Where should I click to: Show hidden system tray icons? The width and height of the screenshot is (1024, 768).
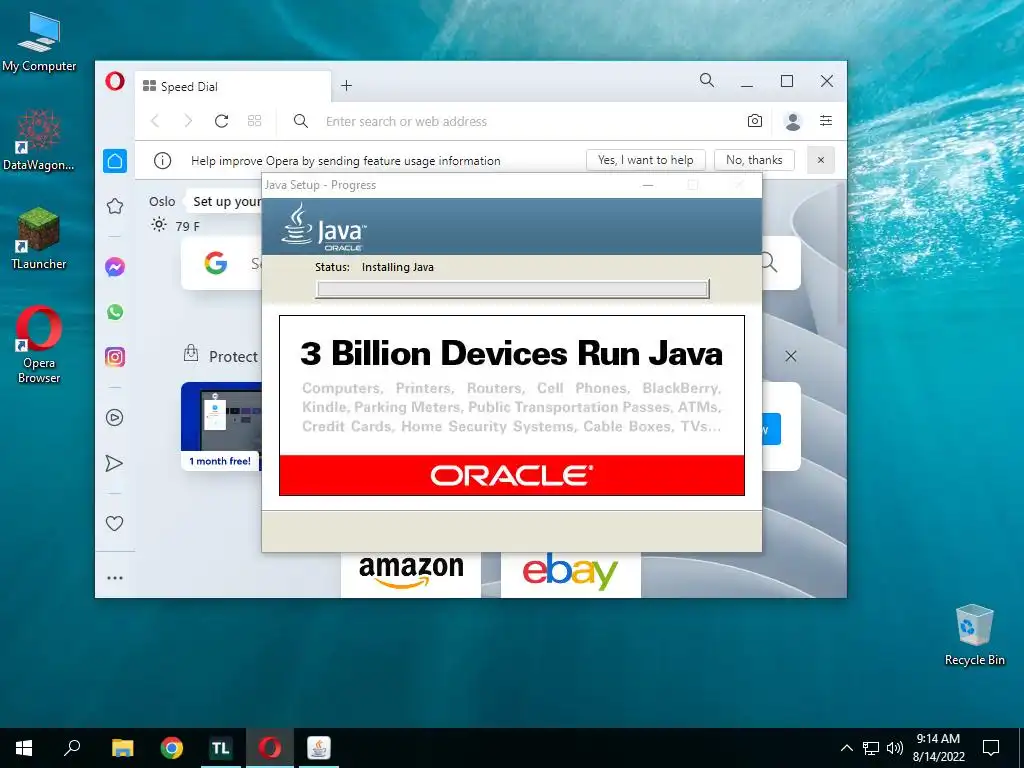click(846, 748)
